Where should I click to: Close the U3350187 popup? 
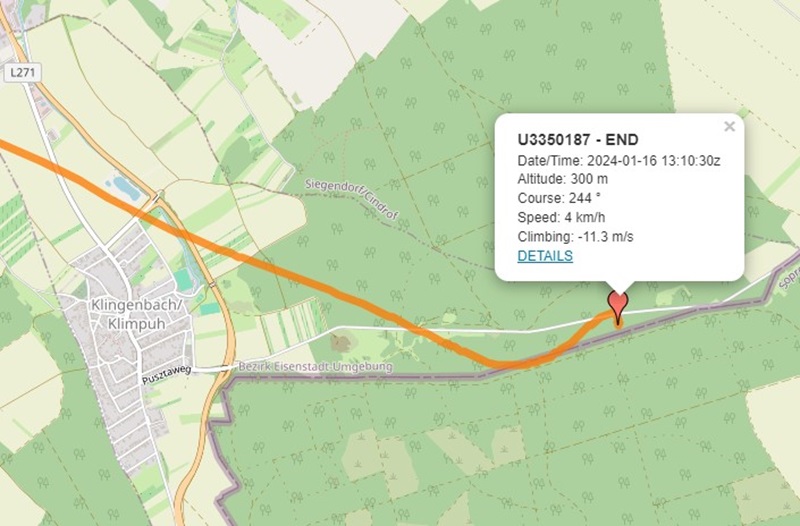point(729,126)
